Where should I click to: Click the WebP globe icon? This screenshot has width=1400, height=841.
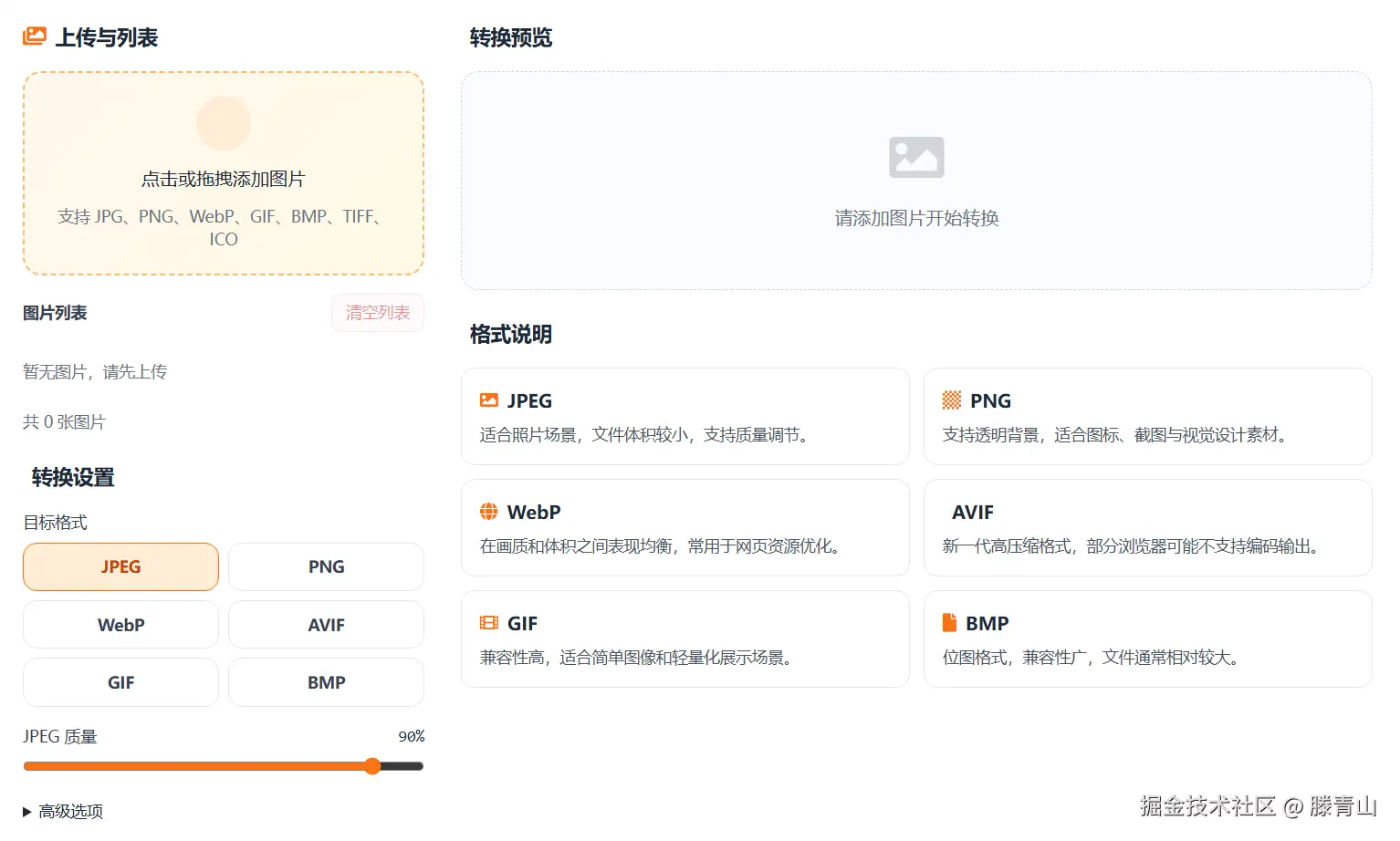pos(490,512)
